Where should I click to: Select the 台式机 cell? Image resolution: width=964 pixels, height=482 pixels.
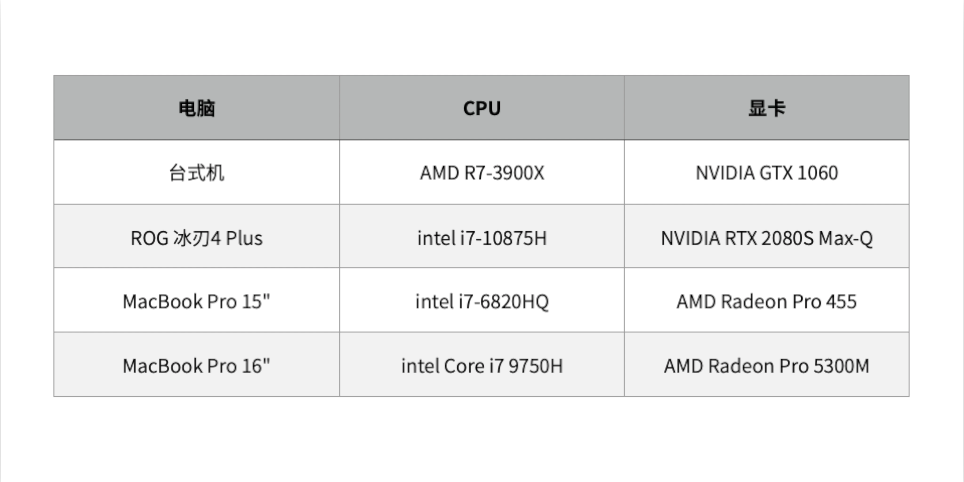click(x=196, y=173)
